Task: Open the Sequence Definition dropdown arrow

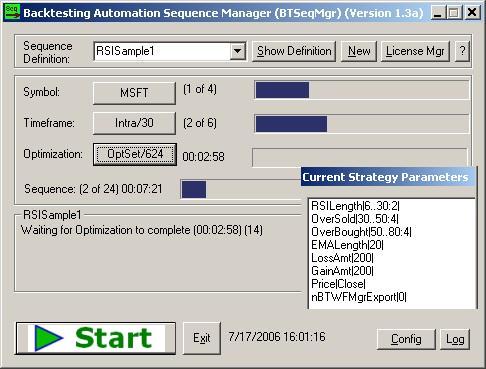Action: click(x=238, y=51)
